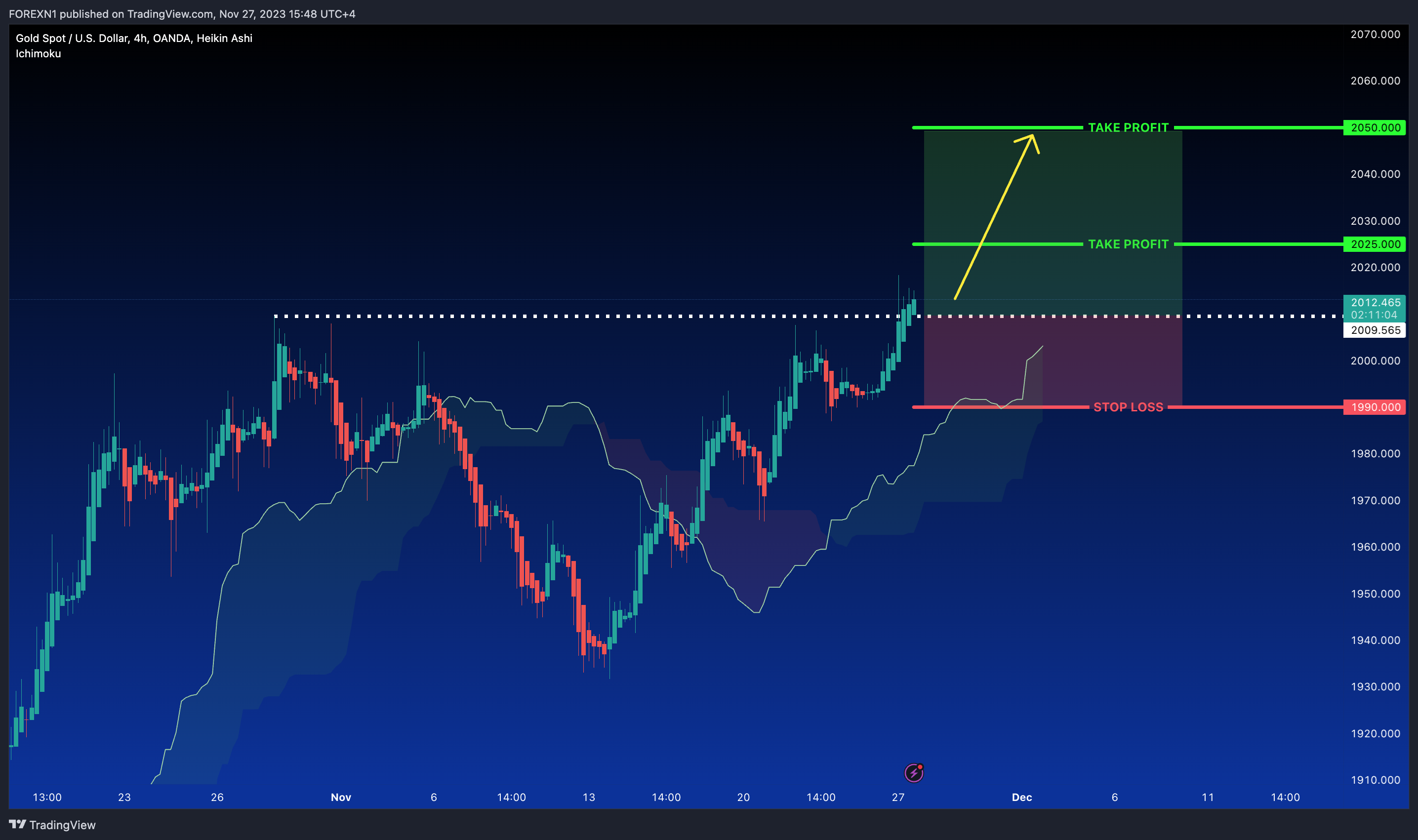Click the TradingView logo at bottom
Image resolution: width=1418 pixels, height=840 pixels.
pos(52,825)
